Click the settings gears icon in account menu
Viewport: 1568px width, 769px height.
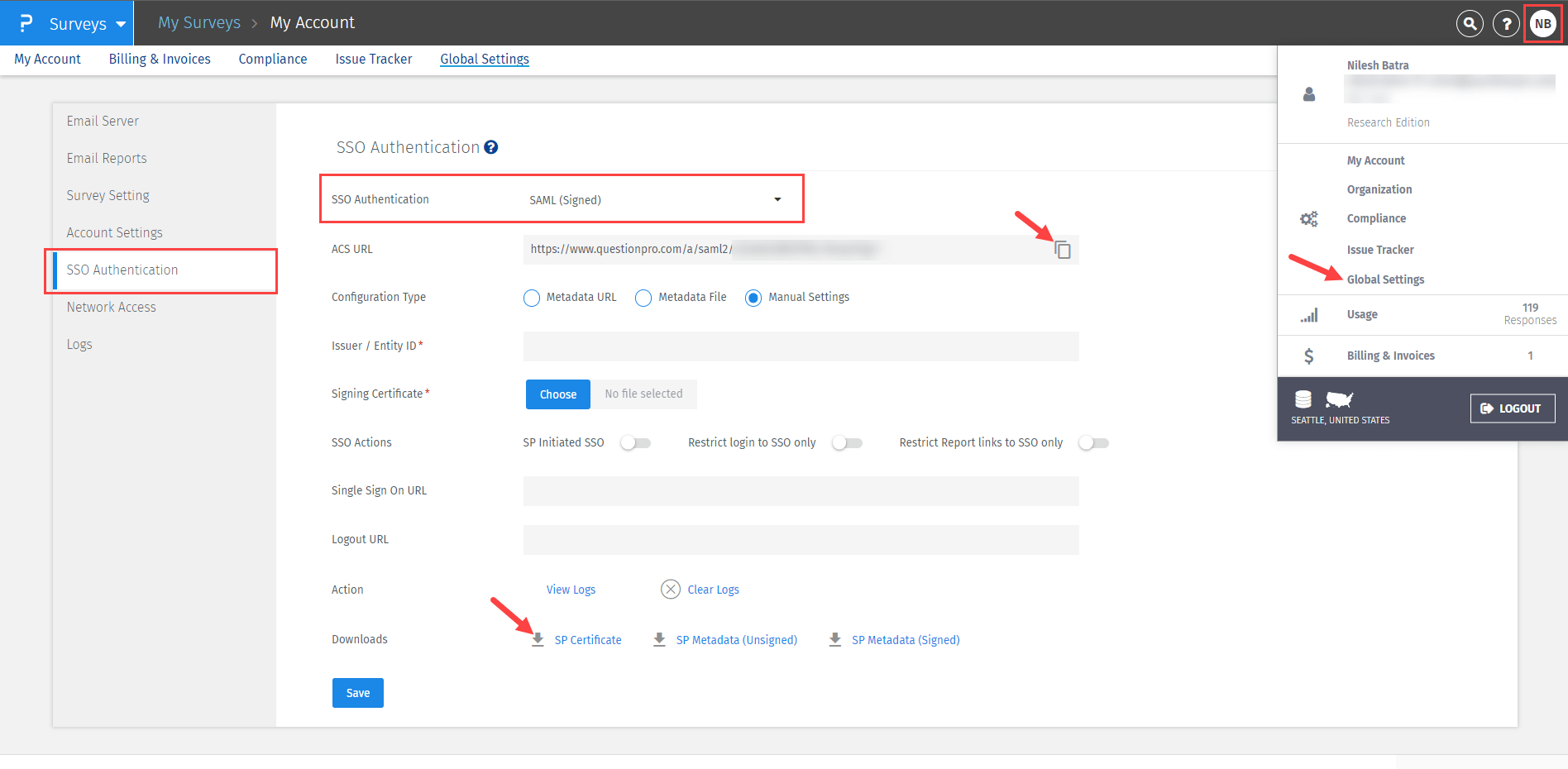1309,219
